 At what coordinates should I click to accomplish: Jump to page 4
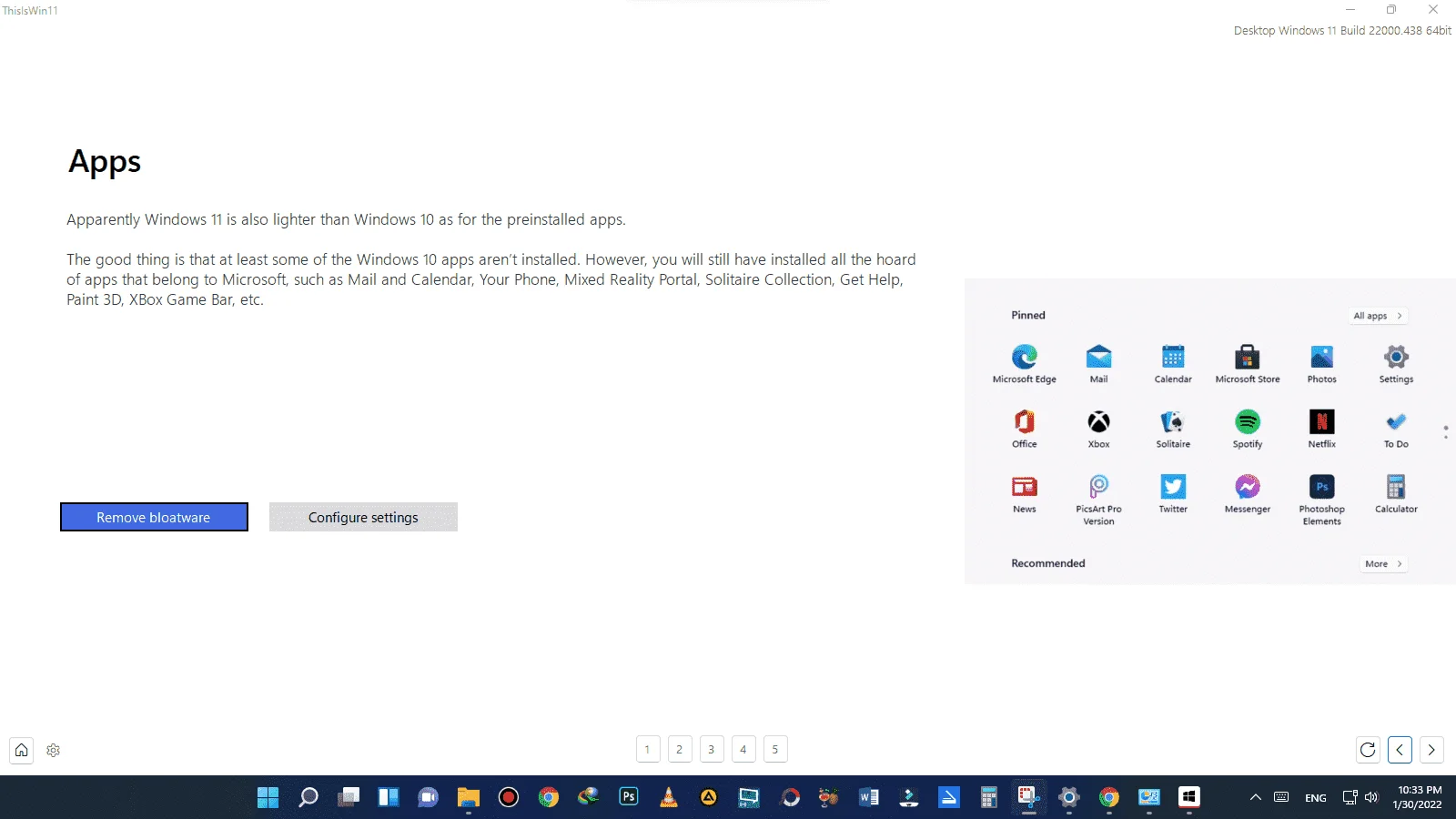point(743,749)
